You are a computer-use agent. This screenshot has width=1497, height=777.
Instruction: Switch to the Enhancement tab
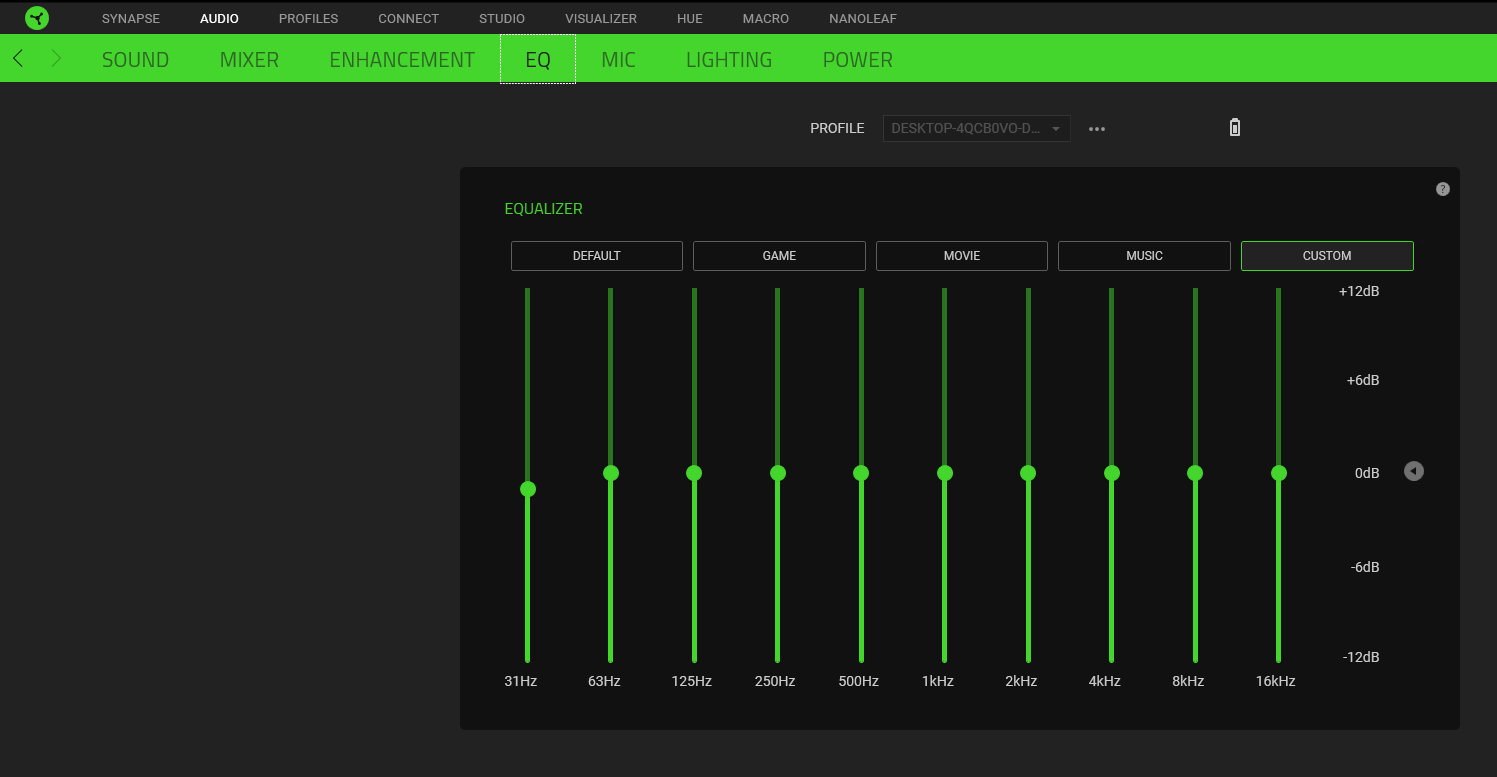tap(402, 60)
